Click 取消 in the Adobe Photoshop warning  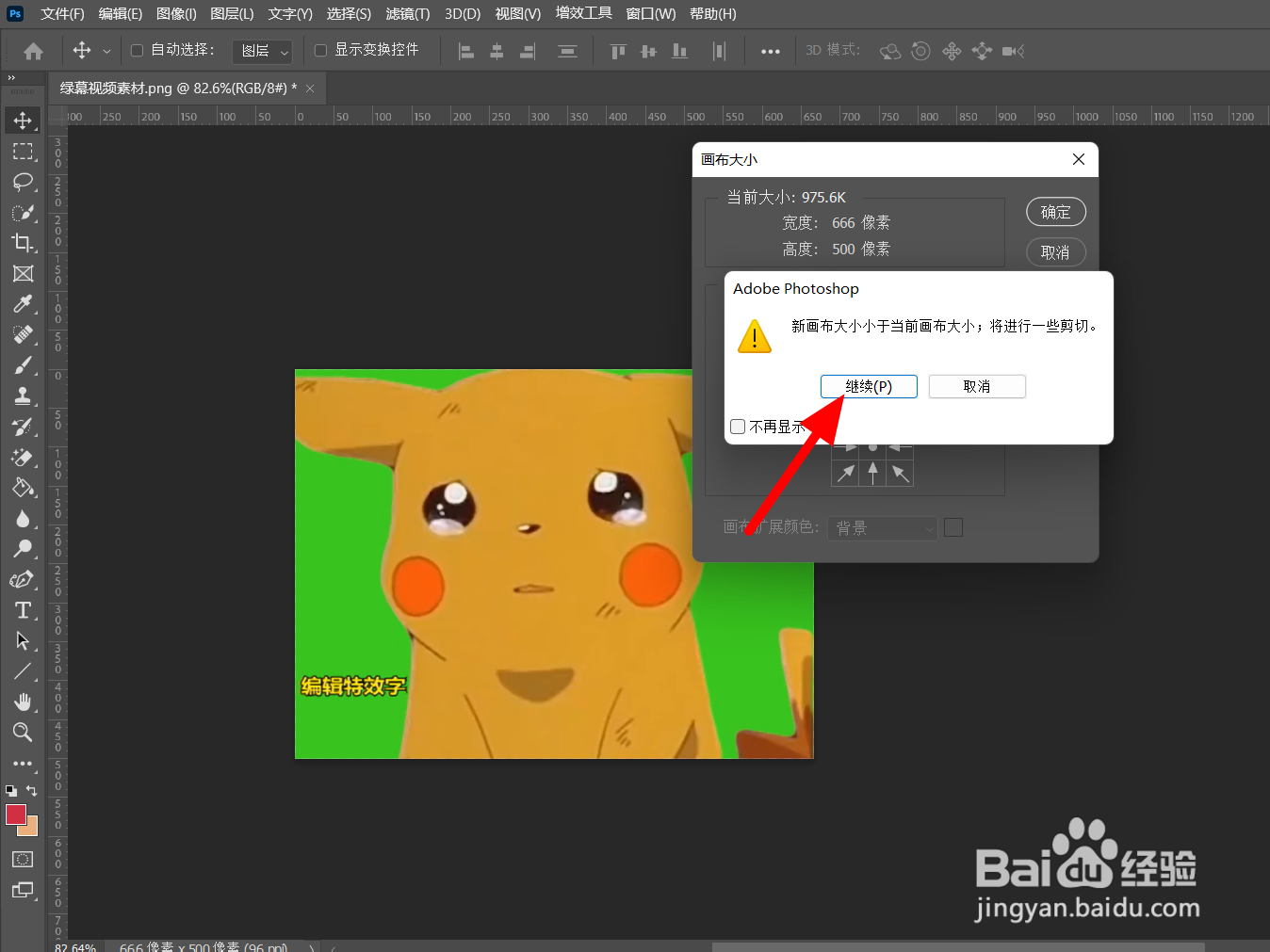[977, 386]
